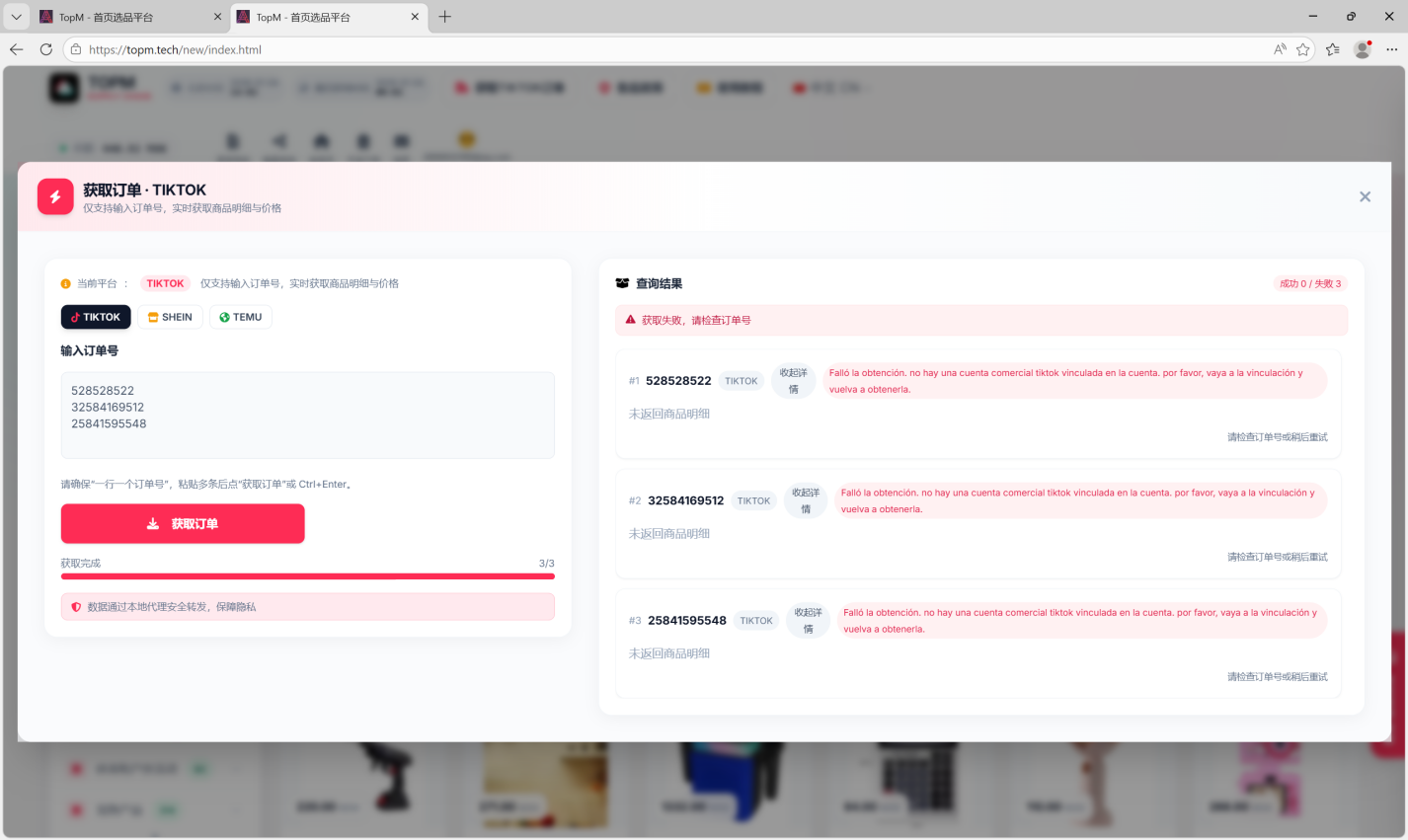
Task: Click the red lightning bolt dialog icon
Action: click(x=55, y=196)
